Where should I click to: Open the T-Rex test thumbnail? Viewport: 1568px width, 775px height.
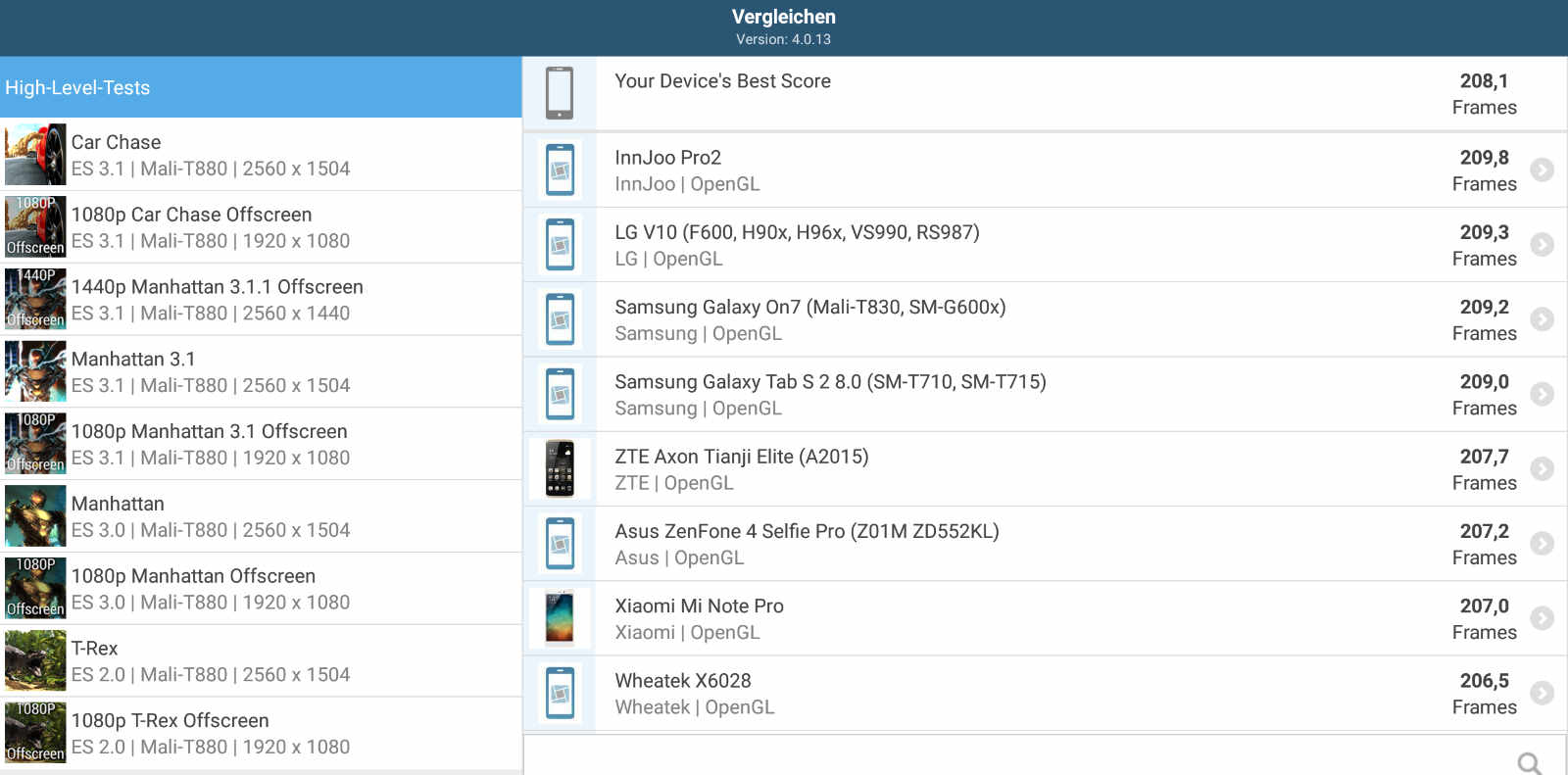(35, 660)
